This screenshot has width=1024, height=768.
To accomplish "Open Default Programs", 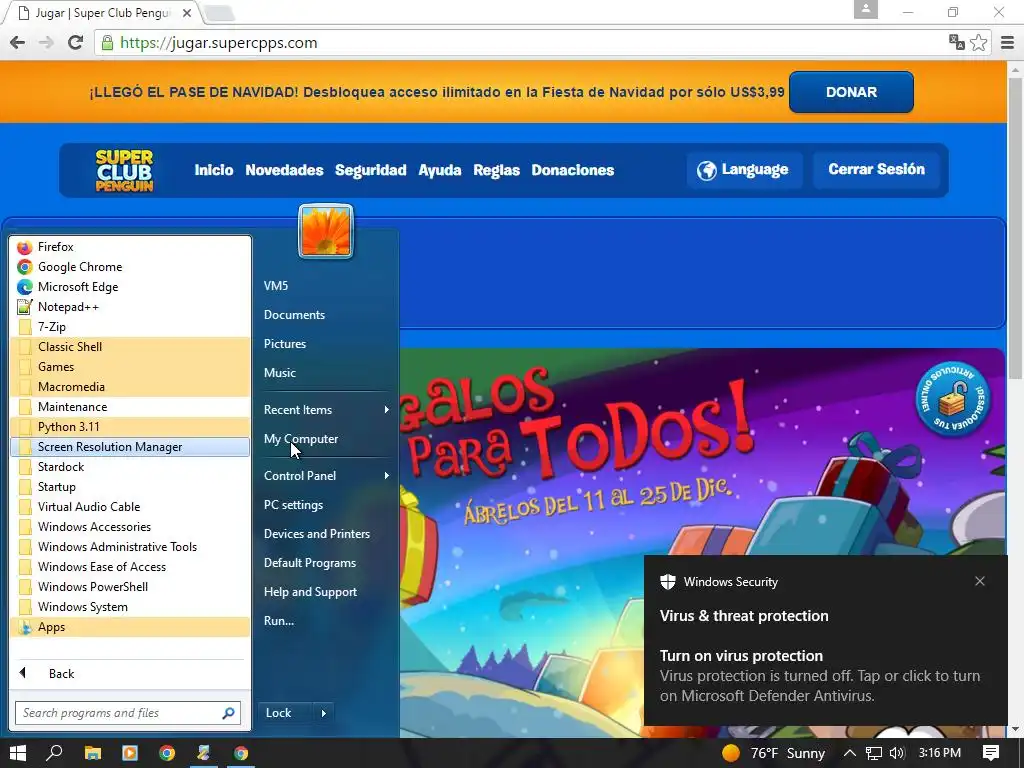I will [310, 563].
